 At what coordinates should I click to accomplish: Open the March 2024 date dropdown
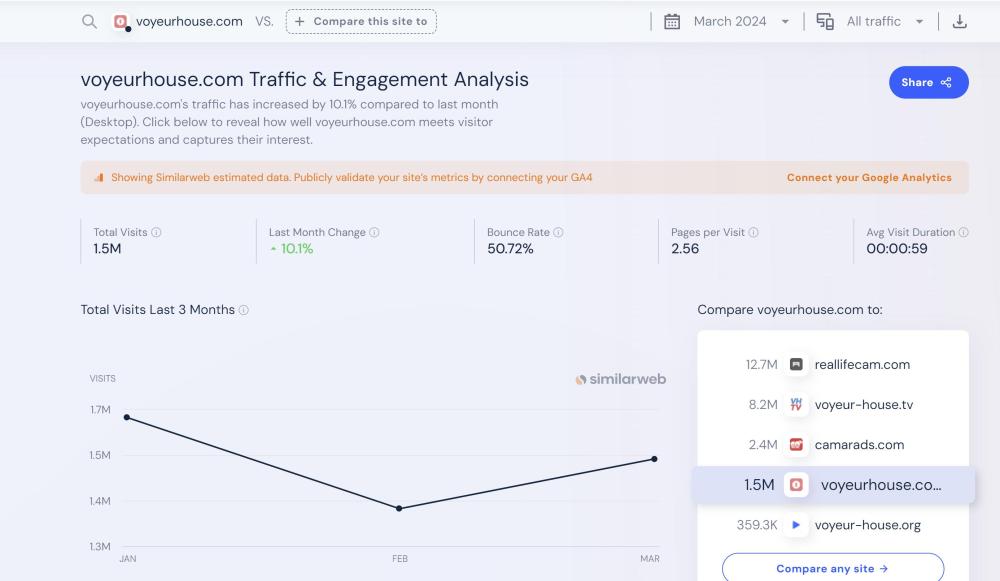coord(740,21)
